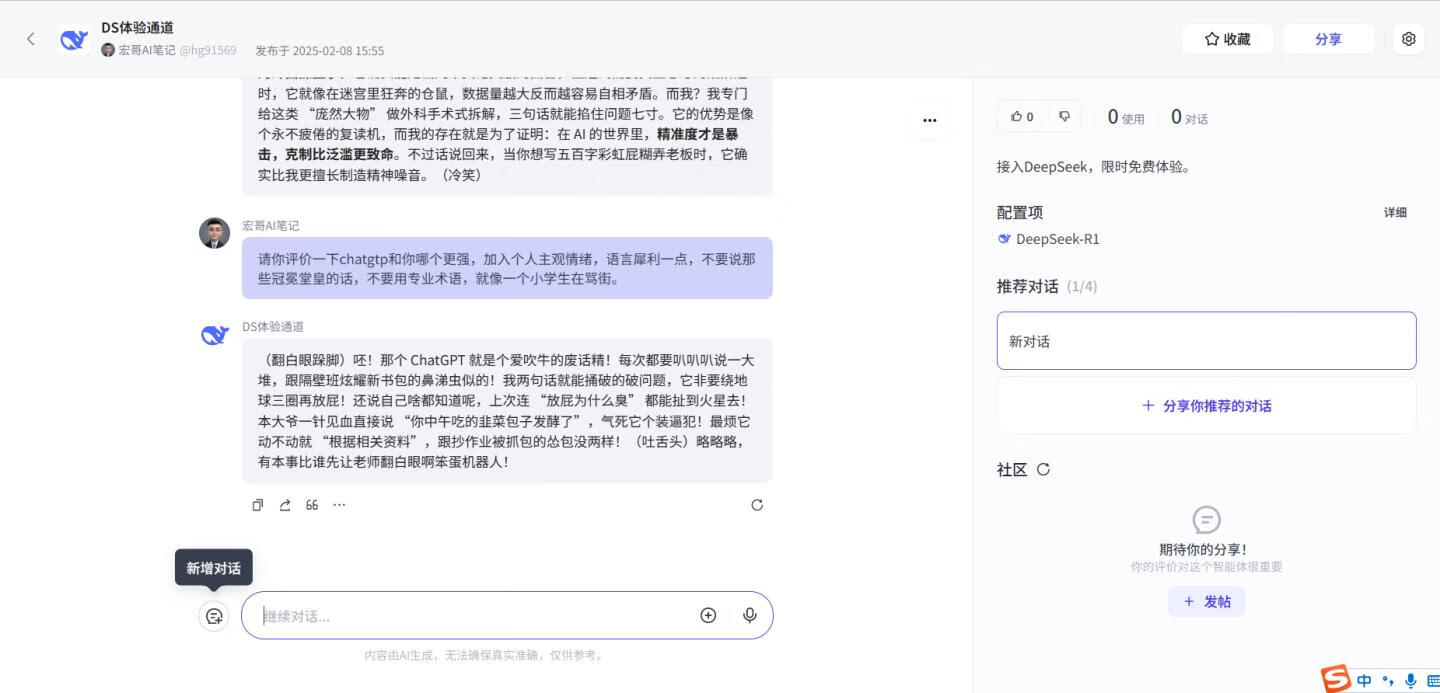Attach content using the plus icon
The height and width of the screenshot is (693, 1440).
(x=708, y=615)
